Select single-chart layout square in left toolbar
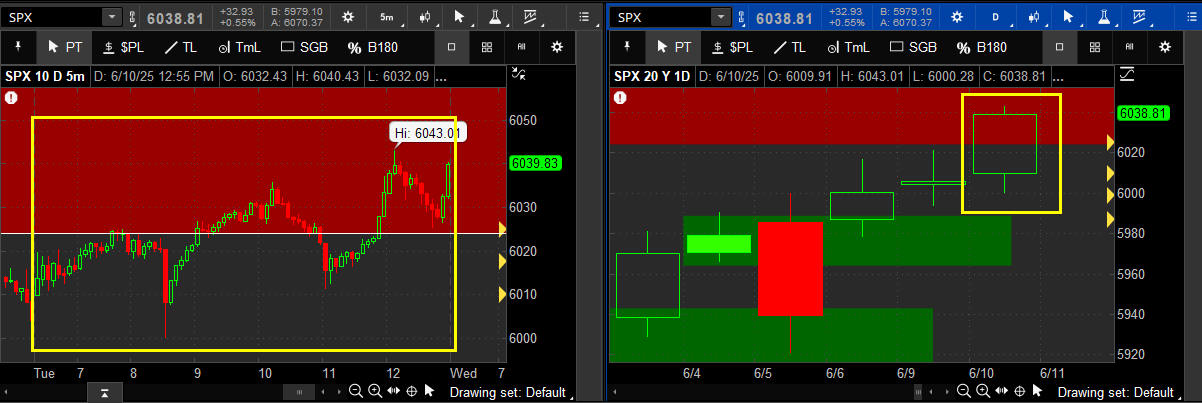 452,47
